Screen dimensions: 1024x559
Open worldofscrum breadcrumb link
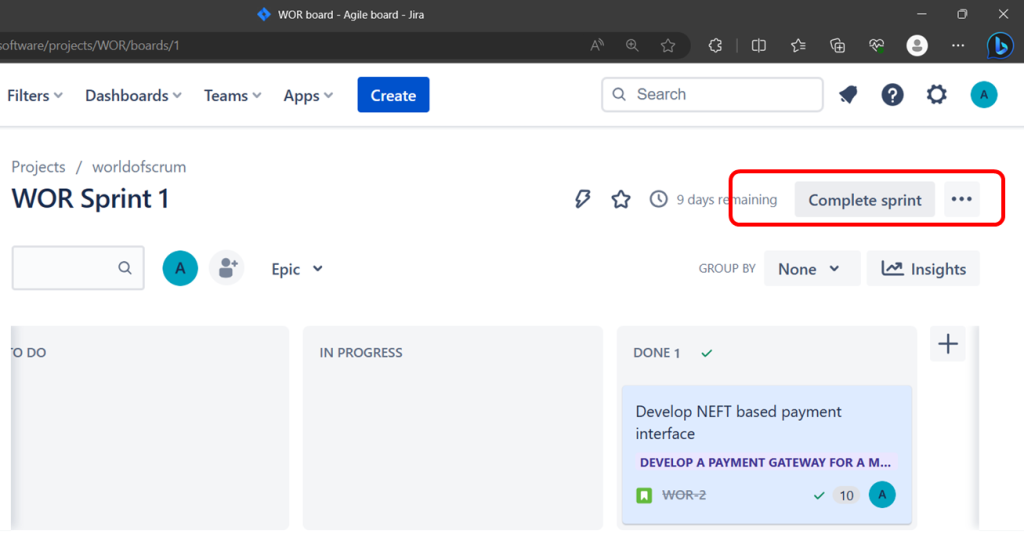pyautogui.click(x=139, y=167)
